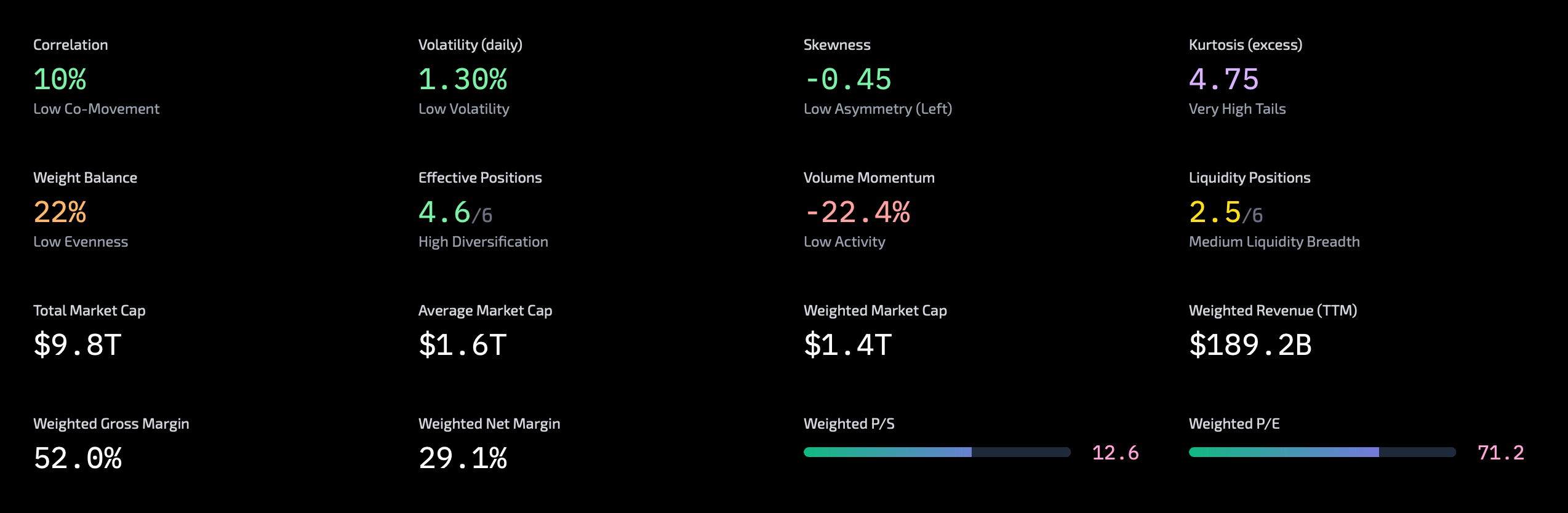Screen dimensions: 1568x513
Task: Click the Weighted P/S progress bar
Action: click(937, 452)
